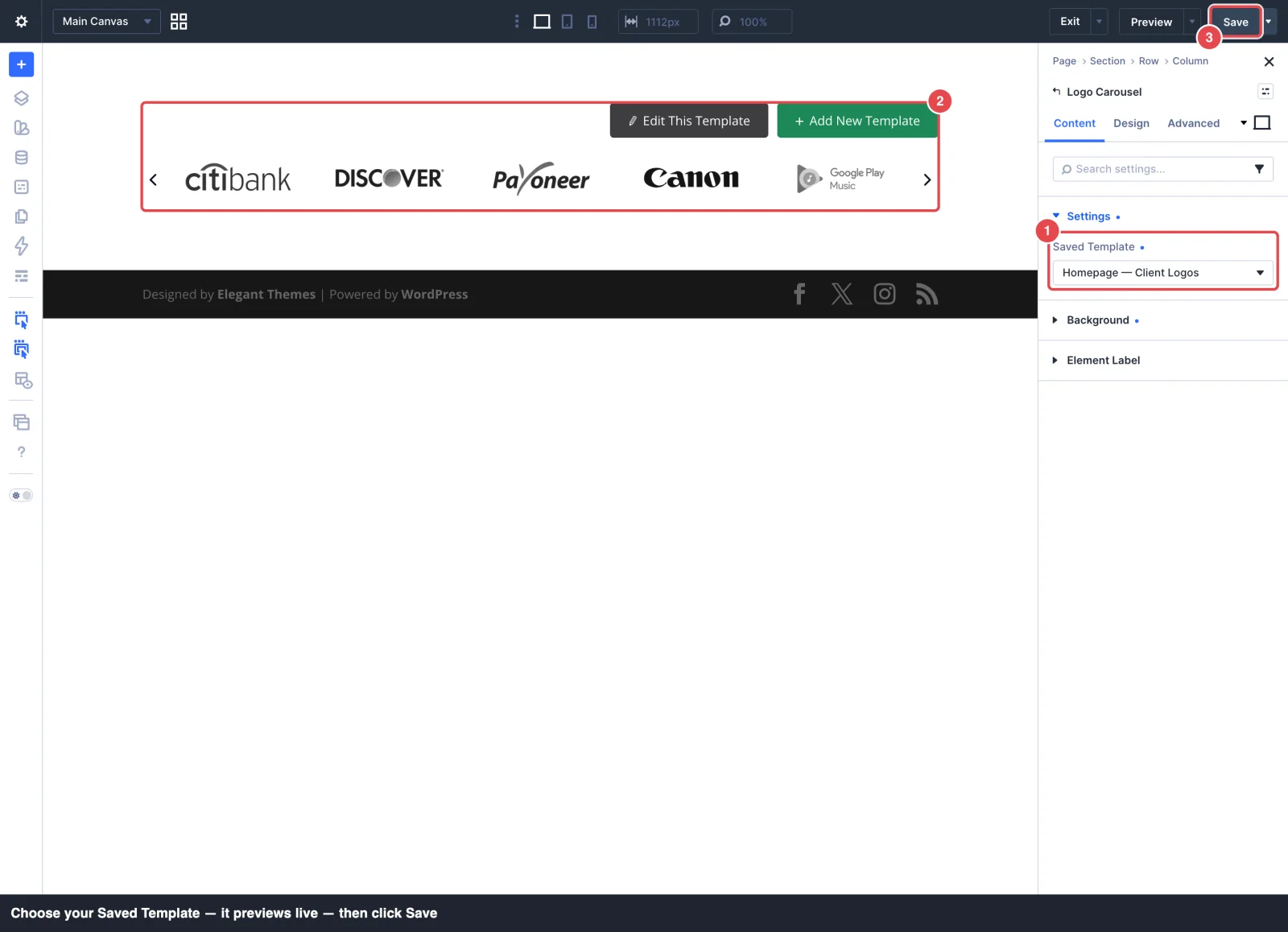Switch to desktop view icon
This screenshot has width=1288, height=932.
(x=543, y=22)
